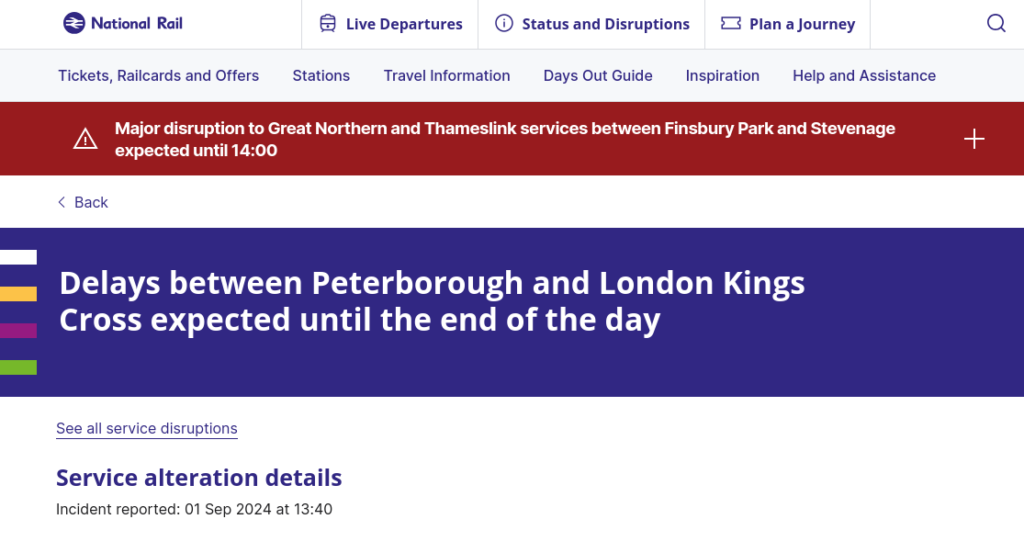The image size is (1024, 553).
Task: Open Plan a Journey tab
Action: pos(788,24)
